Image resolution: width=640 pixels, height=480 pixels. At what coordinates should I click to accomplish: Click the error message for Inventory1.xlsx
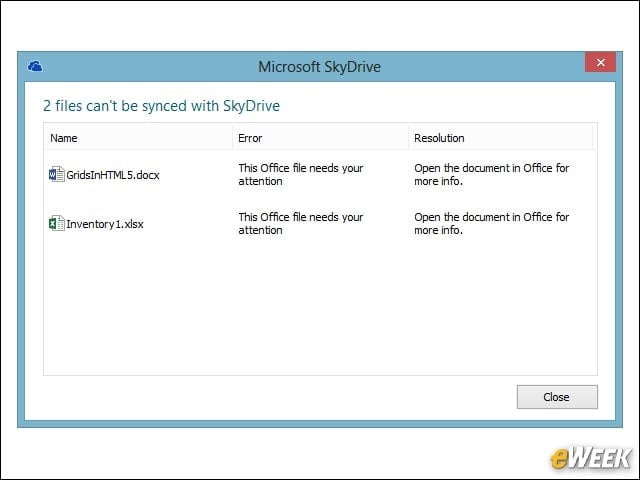click(x=301, y=223)
